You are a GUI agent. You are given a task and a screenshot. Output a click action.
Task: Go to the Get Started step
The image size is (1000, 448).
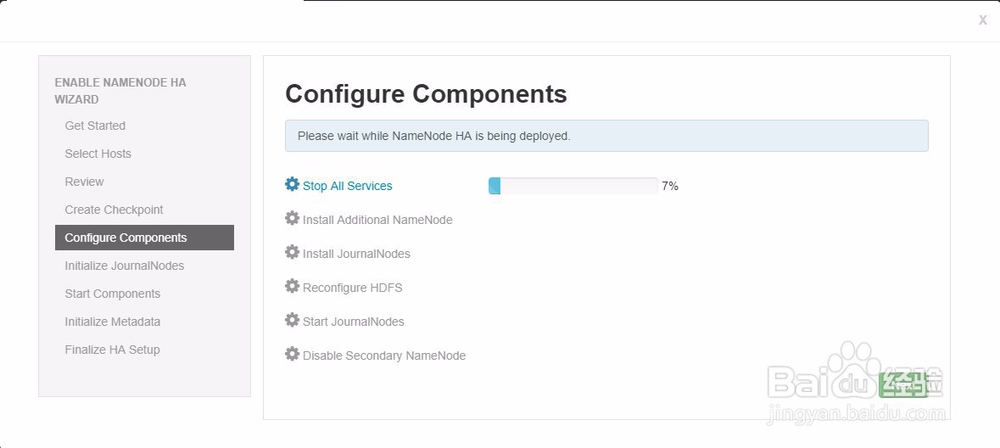(95, 126)
